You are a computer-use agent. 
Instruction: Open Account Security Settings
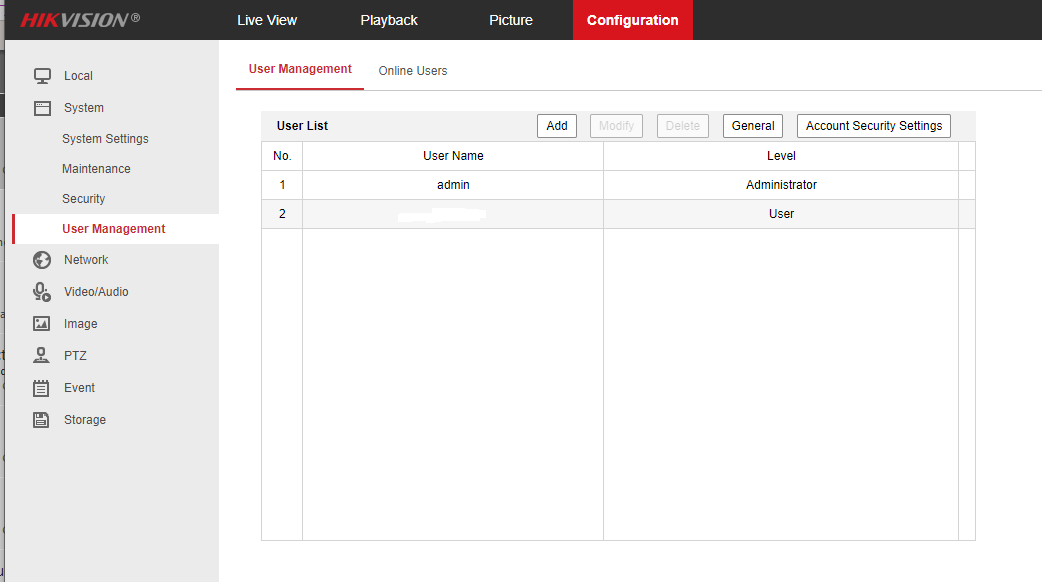[x=874, y=126]
